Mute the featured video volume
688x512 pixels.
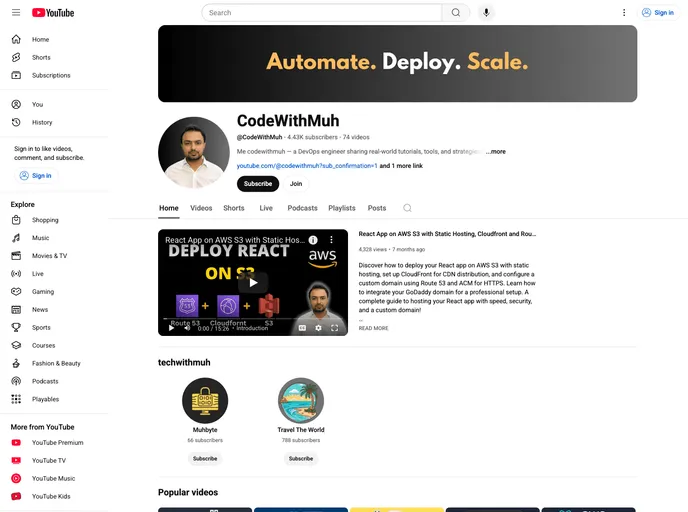(x=187, y=328)
